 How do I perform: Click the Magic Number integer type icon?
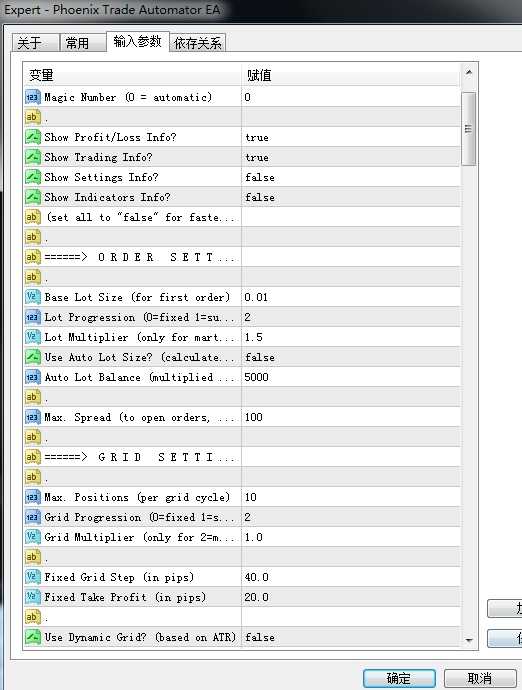33,97
